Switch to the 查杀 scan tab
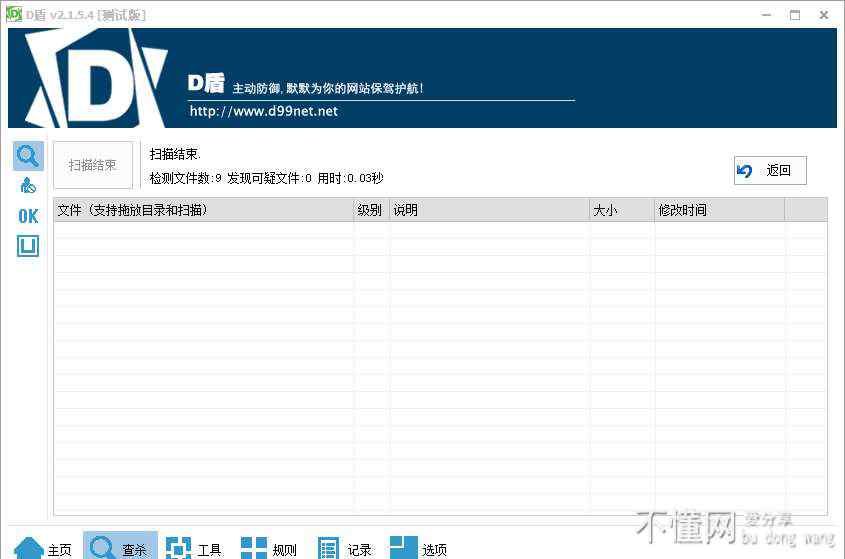Viewport: 845px width, 559px height. [x=120, y=547]
